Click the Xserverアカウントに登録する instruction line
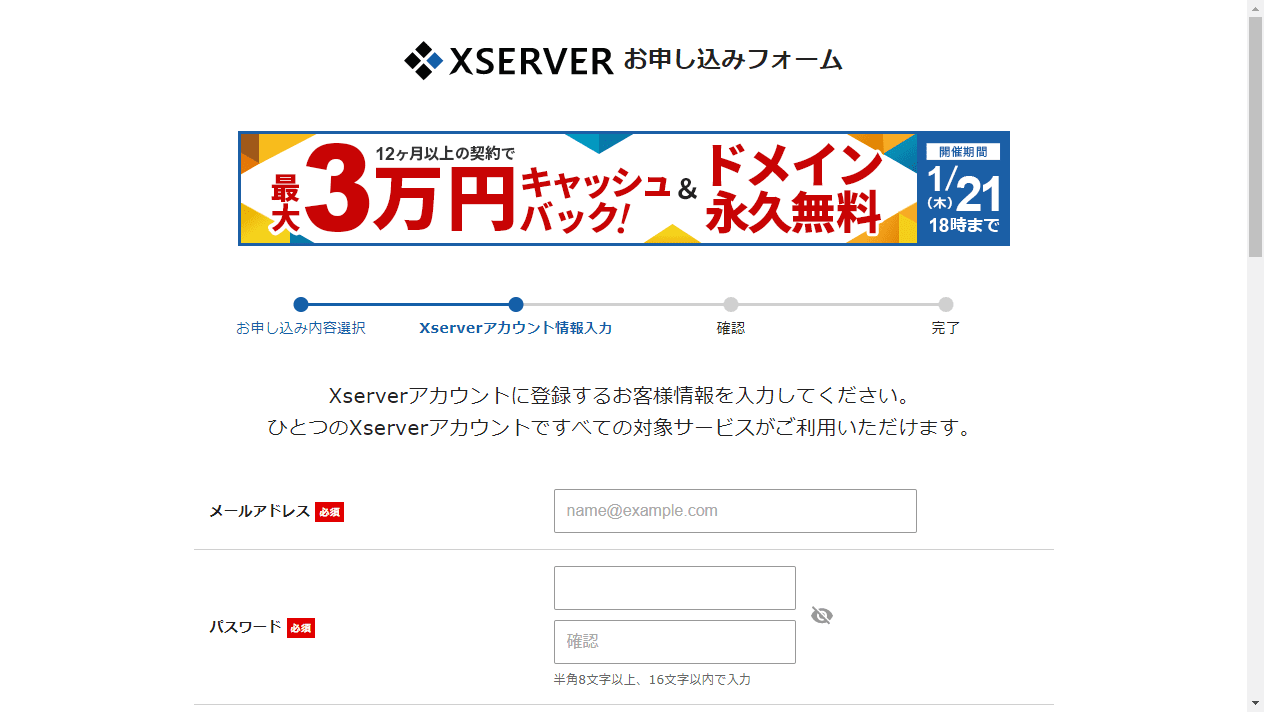The width and height of the screenshot is (1264, 712). (620, 395)
